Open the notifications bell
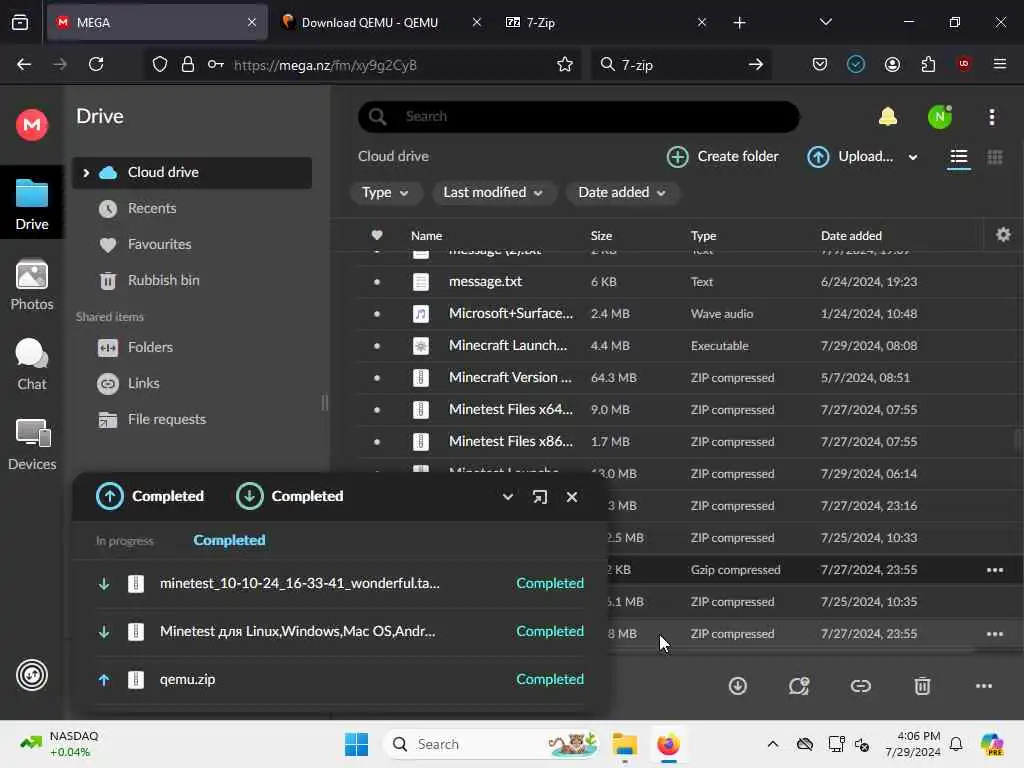Viewport: 1024px width, 768px height. [x=888, y=117]
